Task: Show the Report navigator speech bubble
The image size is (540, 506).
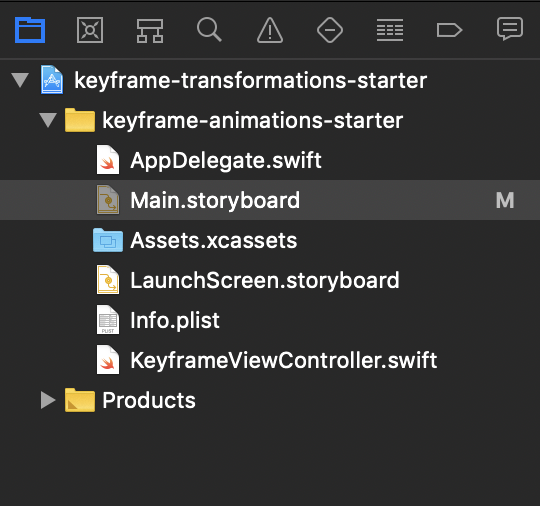Action: pyautogui.click(x=510, y=29)
